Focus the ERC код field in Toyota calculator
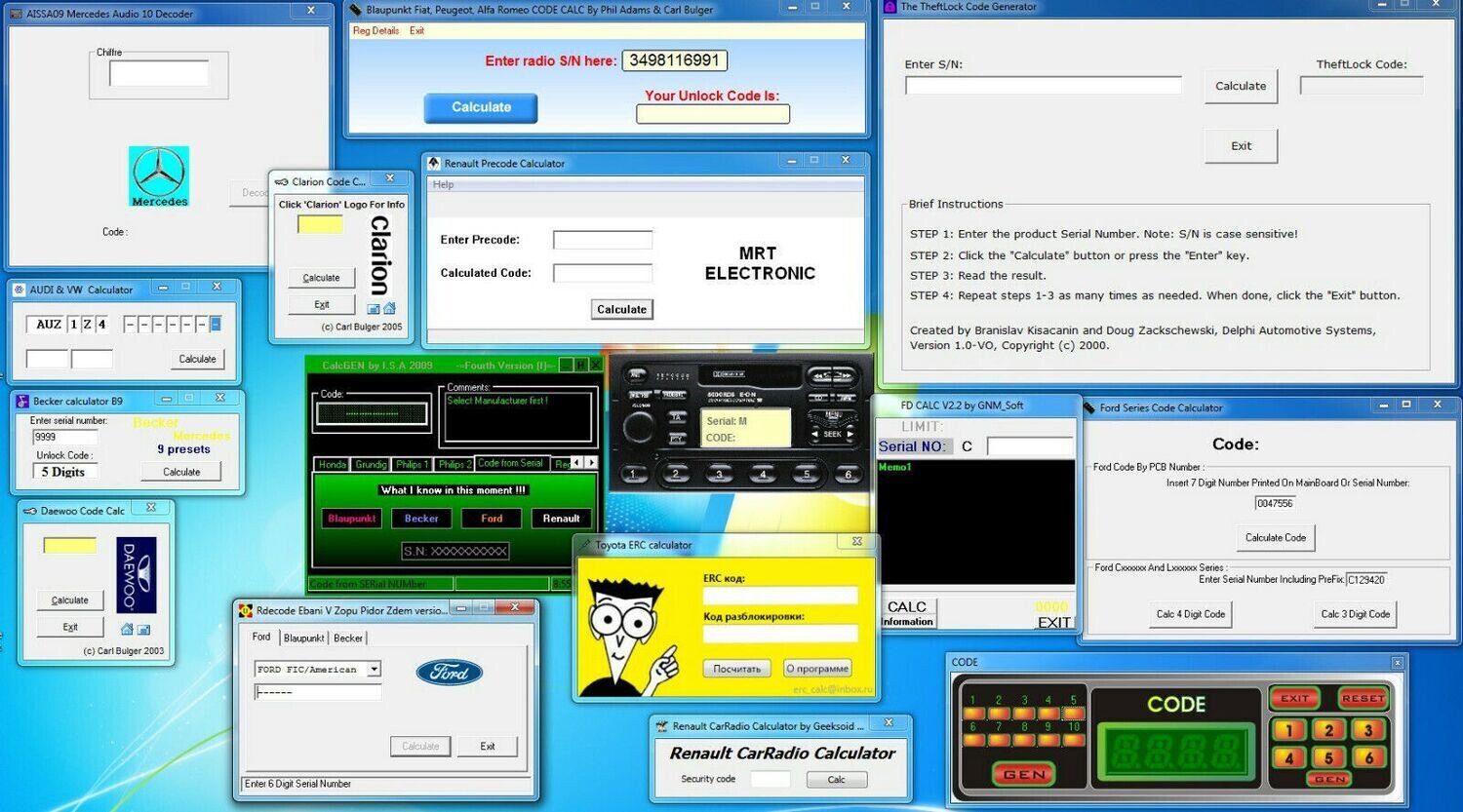 (780, 596)
